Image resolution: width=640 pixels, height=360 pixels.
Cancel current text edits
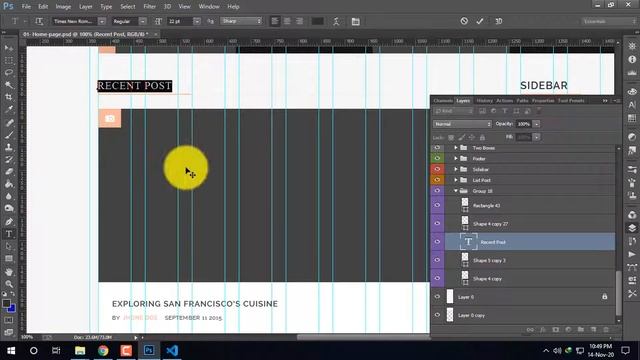coord(464,21)
